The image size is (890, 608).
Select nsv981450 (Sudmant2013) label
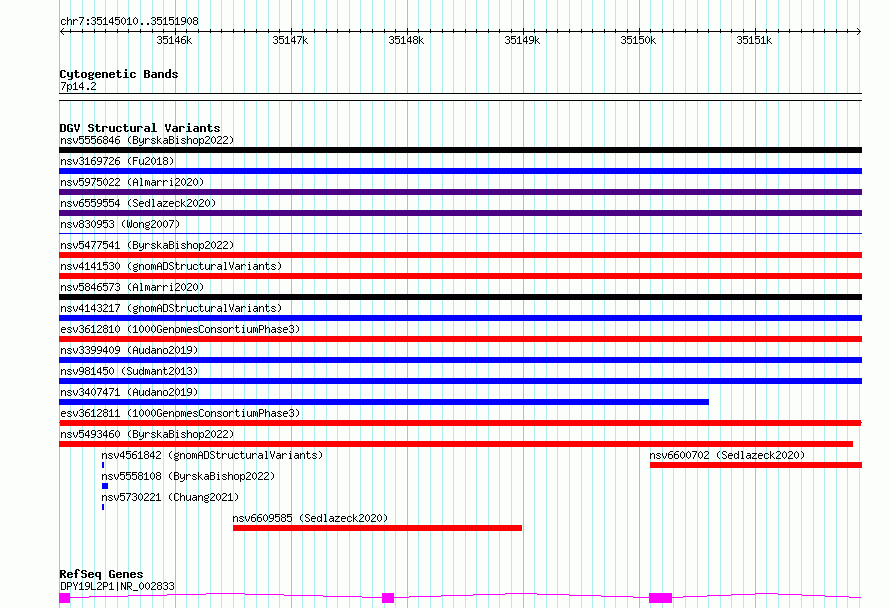pos(129,371)
